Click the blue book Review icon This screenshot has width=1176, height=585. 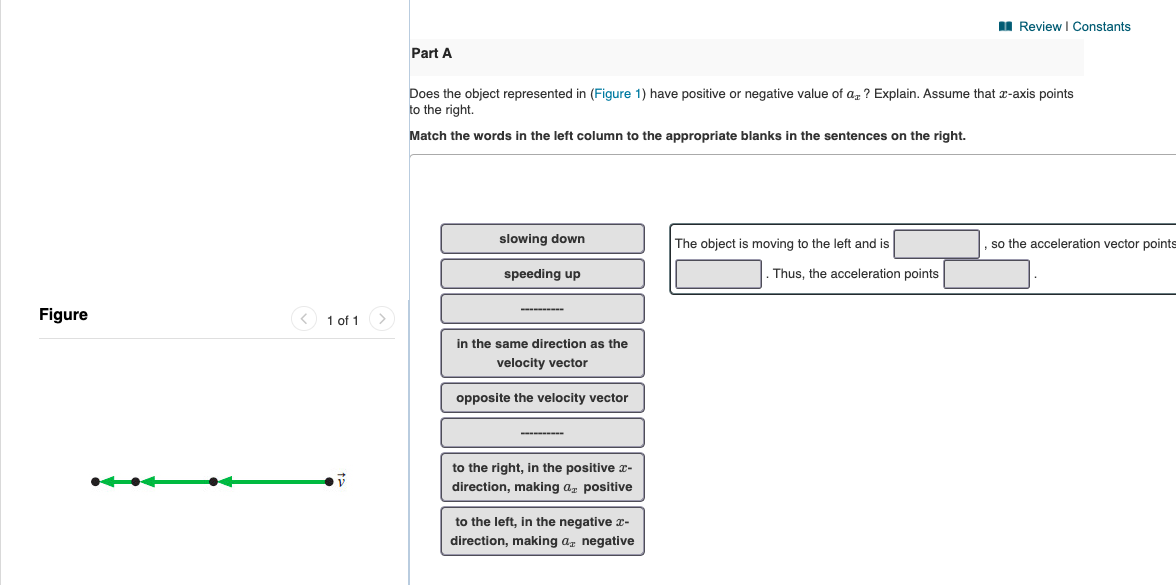(1004, 26)
